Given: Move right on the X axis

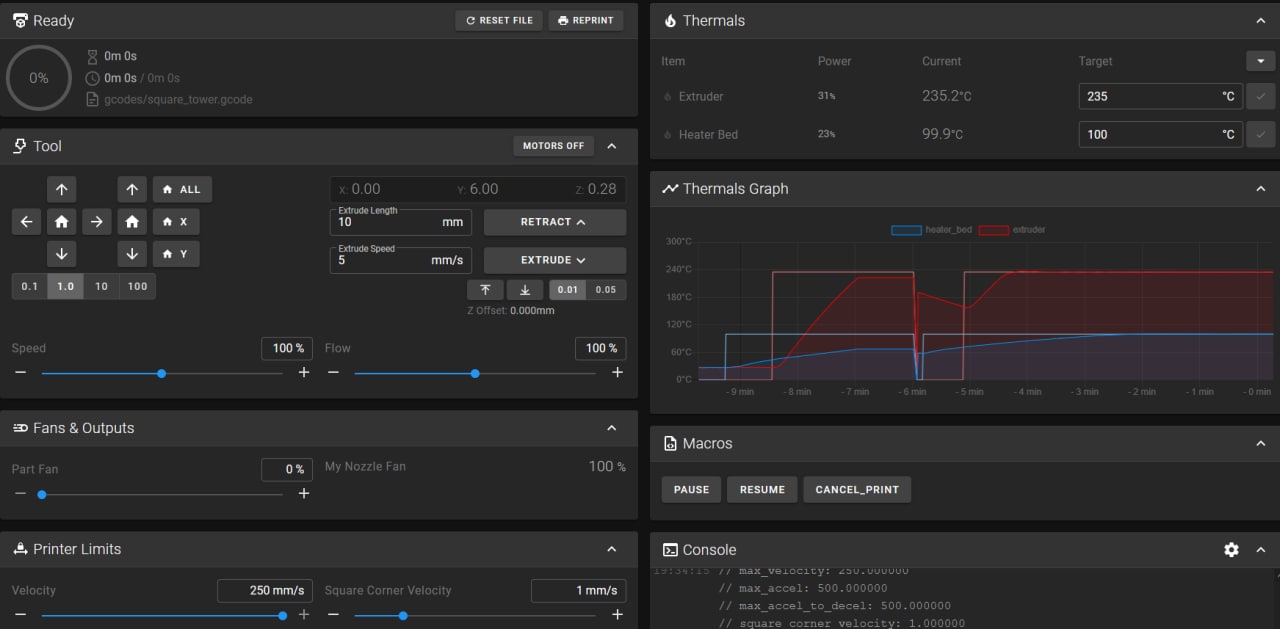Looking at the screenshot, I should click(x=96, y=222).
